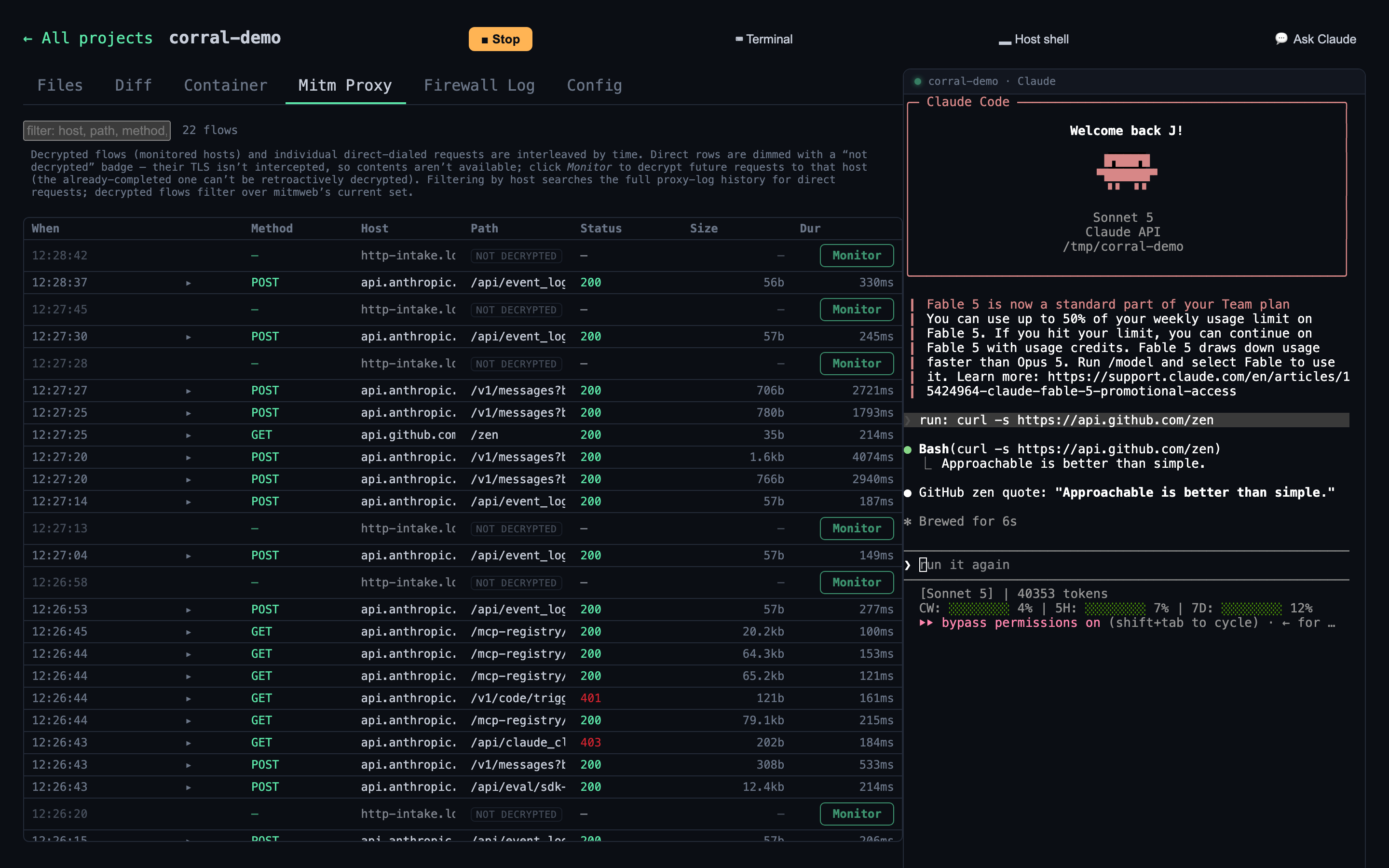Viewport: 1389px width, 868px height.
Task: Click the 22 flows count label
Action: click(209, 130)
